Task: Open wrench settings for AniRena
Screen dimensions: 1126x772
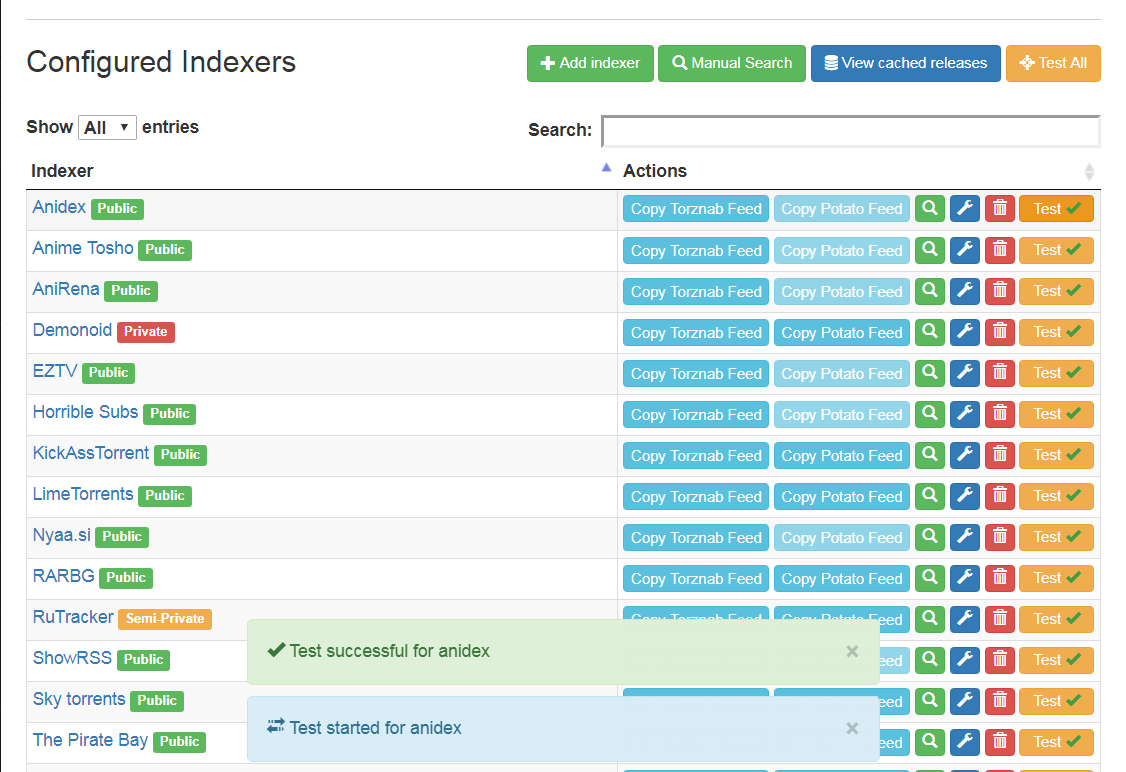Action: (x=964, y=291)
